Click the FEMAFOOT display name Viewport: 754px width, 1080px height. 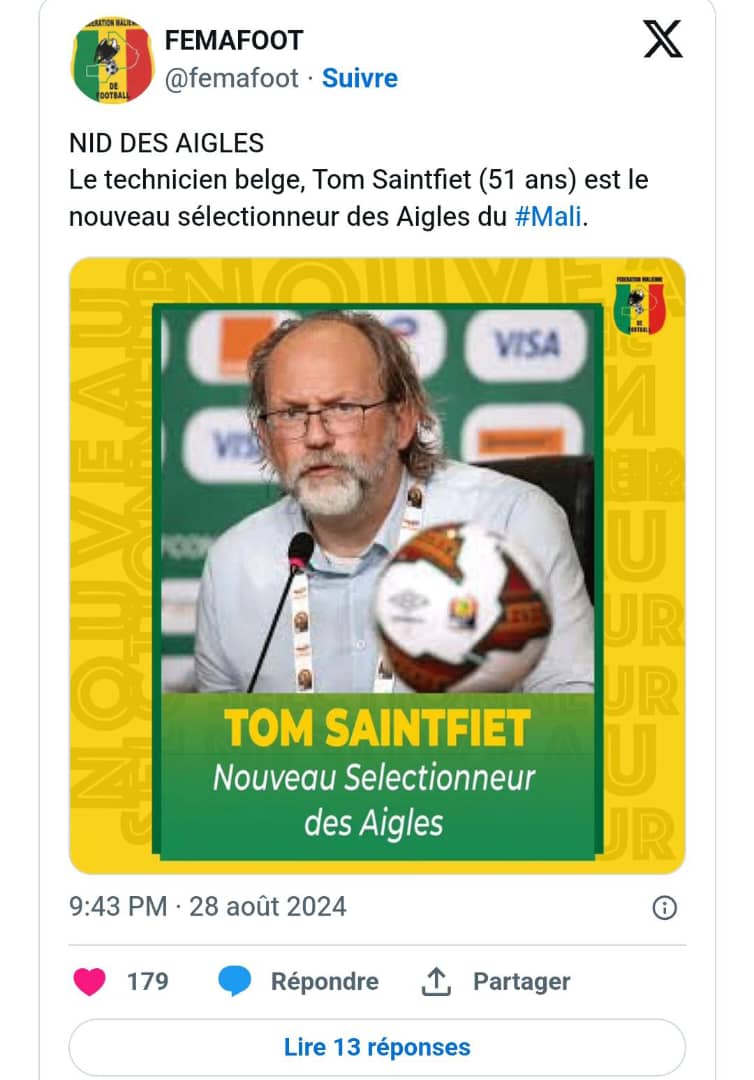coord(233,41)
